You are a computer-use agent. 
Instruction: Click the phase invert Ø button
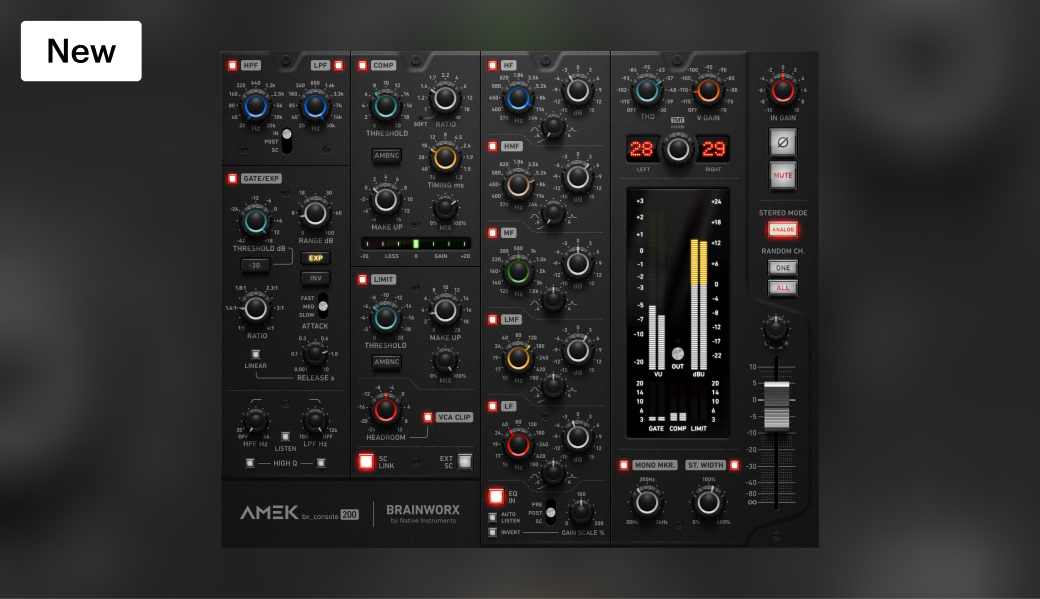pyautogui.click(x=783, y=142)
